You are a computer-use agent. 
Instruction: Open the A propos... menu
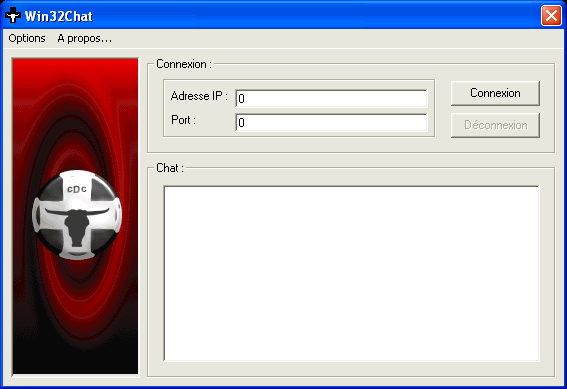pos(85,38)
